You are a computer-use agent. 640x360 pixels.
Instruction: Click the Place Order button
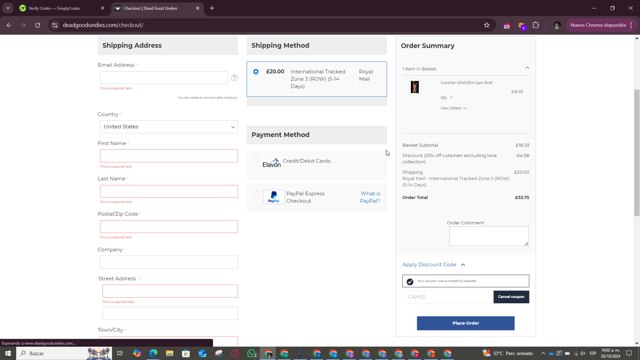466,323
